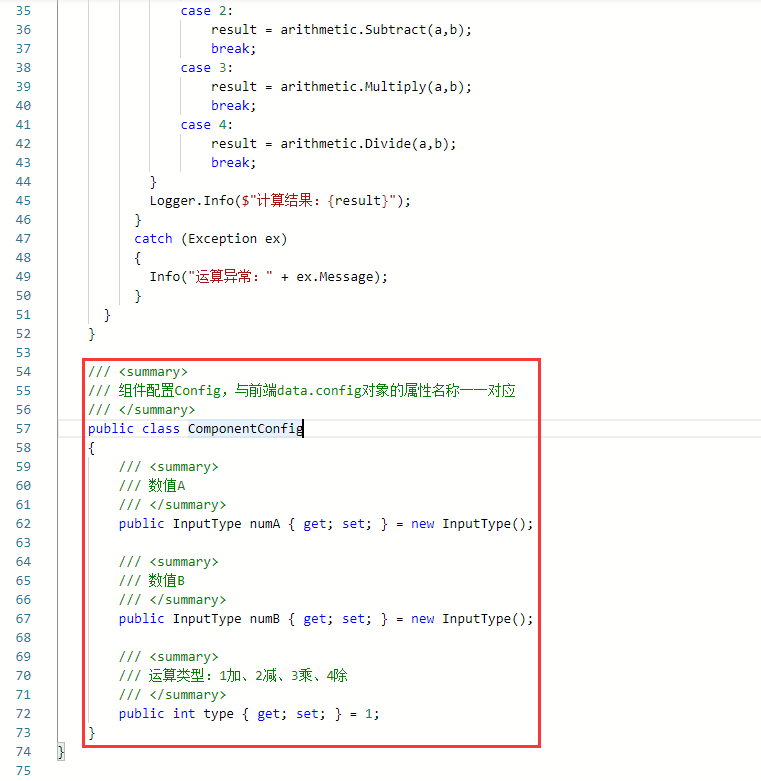The width and height of the screenshot is (761, 781).
Task: Click the 数值B comment text
Action: point(167,581)
